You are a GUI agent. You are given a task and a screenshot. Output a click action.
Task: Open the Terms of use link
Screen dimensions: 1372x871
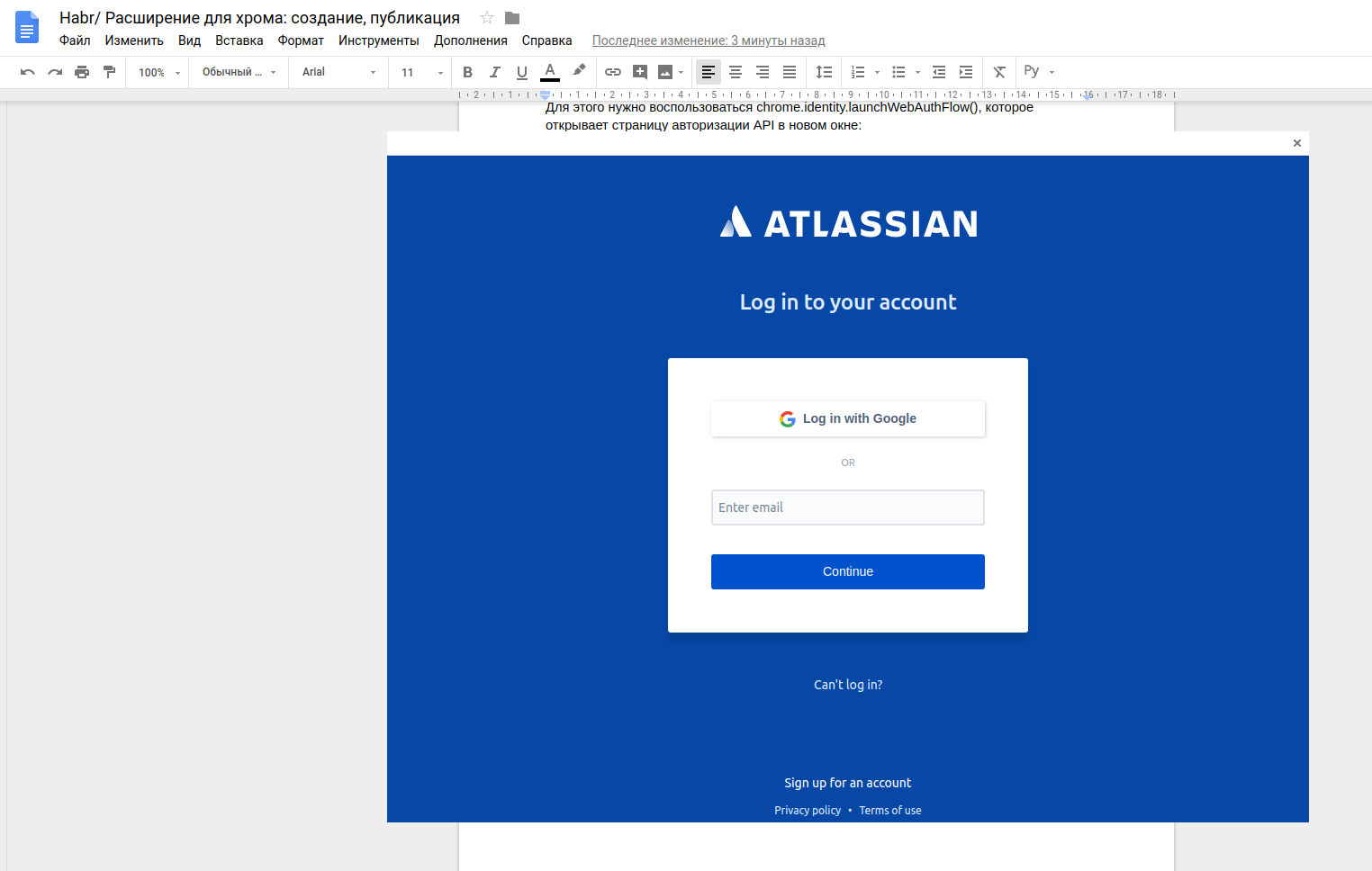[x=890, y=810]
